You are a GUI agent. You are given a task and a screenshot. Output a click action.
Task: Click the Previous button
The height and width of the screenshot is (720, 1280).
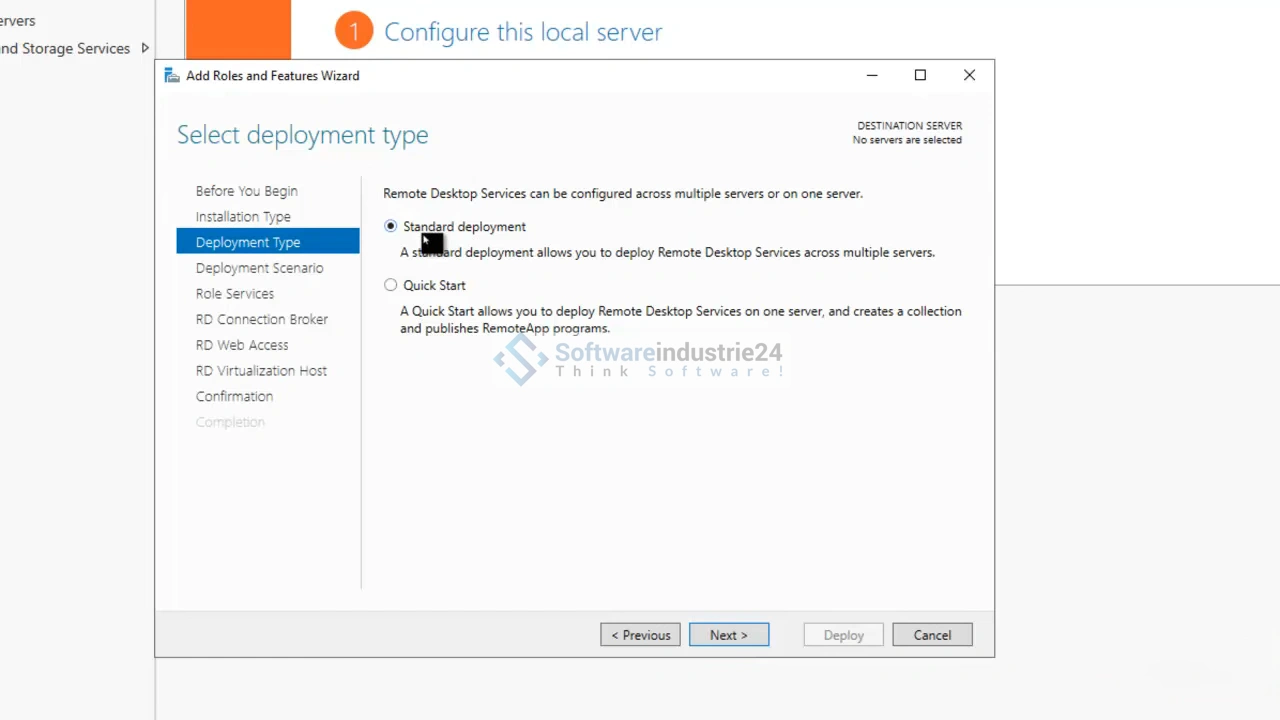pyautogui.click(x=640, y=635)
